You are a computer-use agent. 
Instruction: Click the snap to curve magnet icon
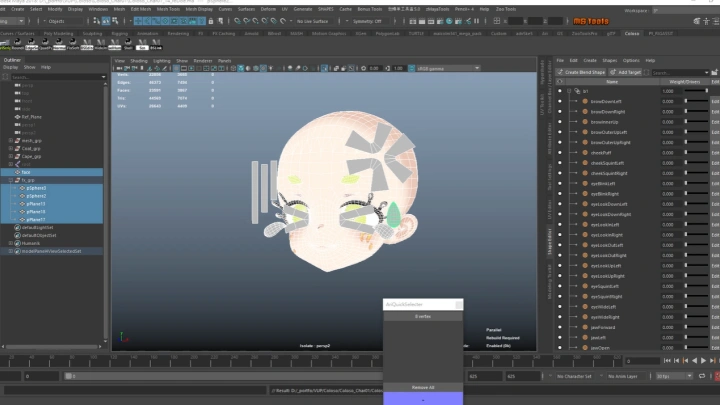point(247,21)
